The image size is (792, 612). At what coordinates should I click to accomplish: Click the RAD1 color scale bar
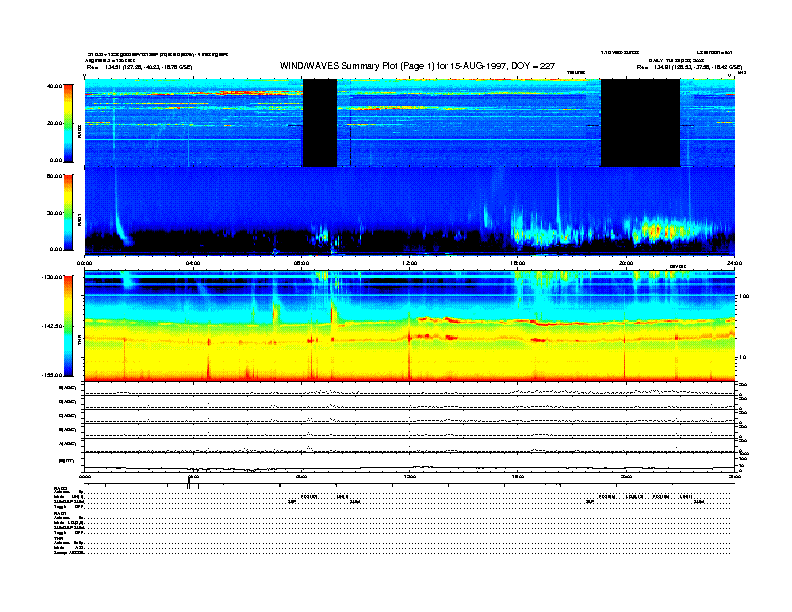(x=68, y=212)
